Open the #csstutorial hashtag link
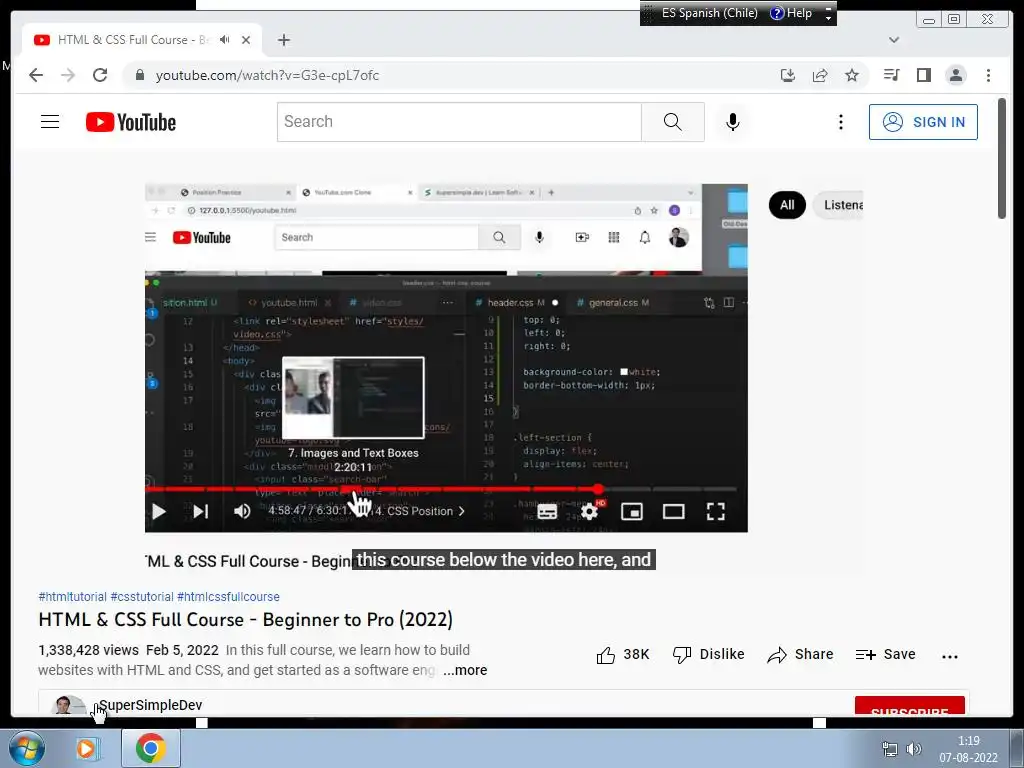This screenshot has width=1024, height=768. [142, 596]
